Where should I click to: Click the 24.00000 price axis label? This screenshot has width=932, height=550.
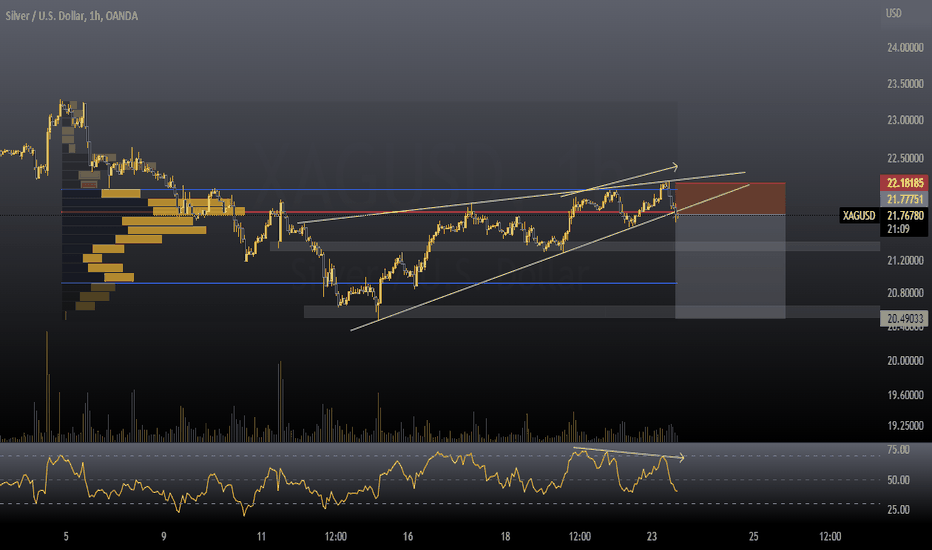tap(905, 48)
